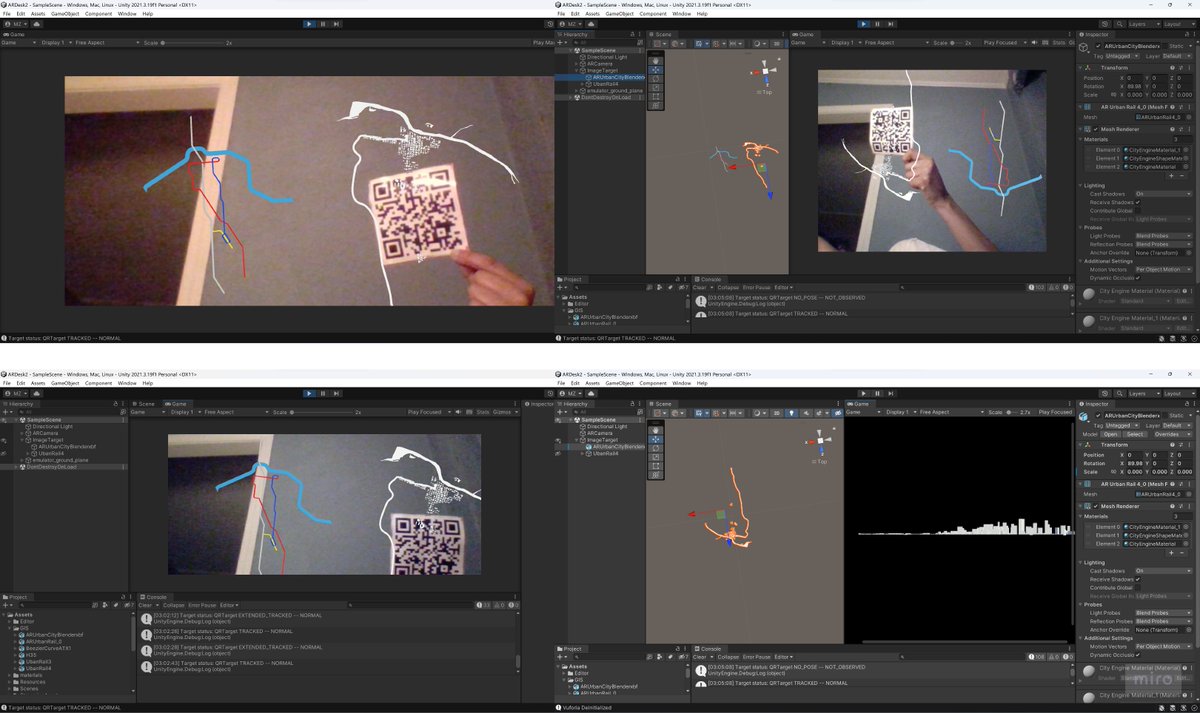Open Default Layer dropdown in the Vuforia Deinitialized window

click(1177, 425)
